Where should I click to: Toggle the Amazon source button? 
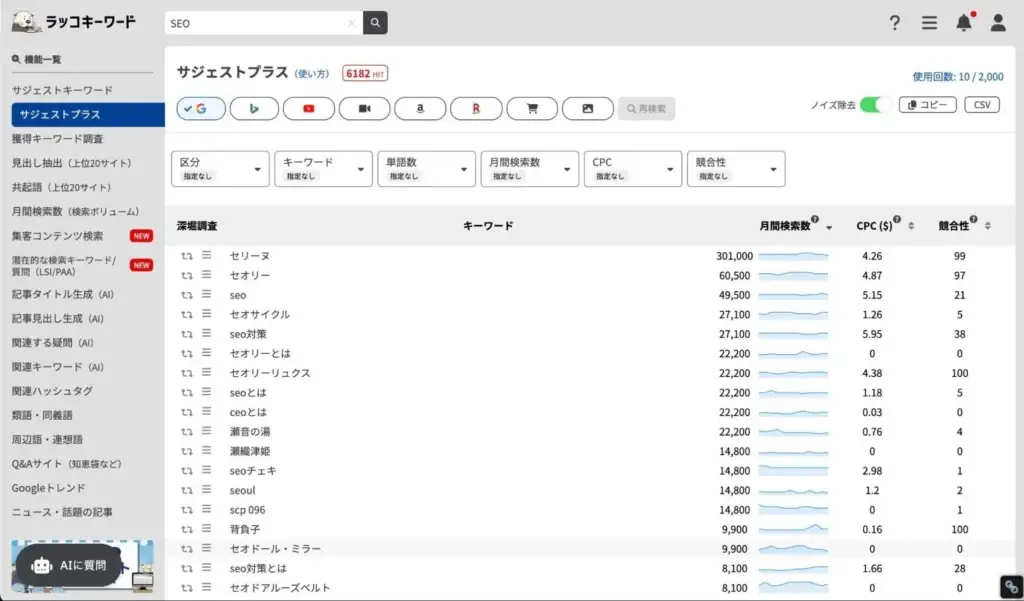point(420,108)
